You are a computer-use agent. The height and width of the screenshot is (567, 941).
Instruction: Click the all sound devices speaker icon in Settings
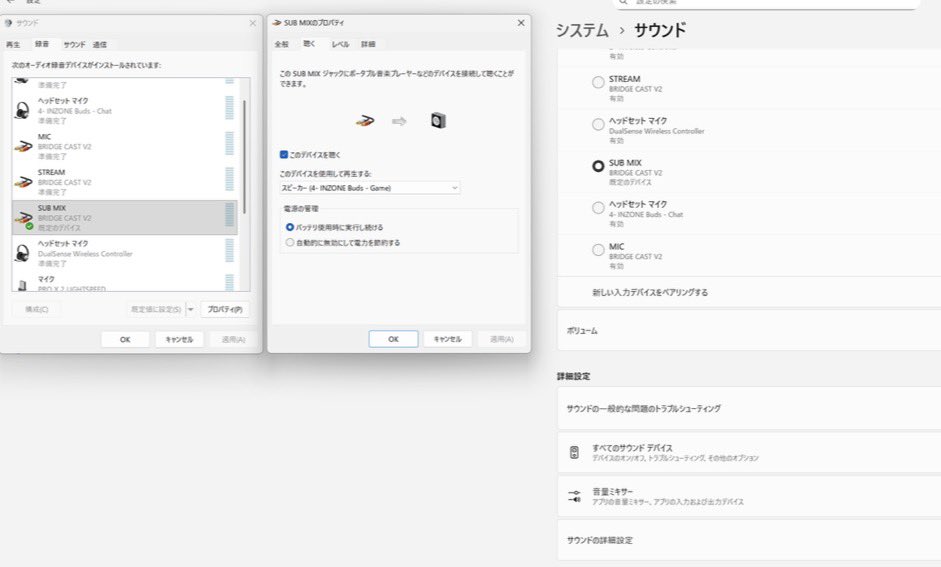(x=574, y=452)
